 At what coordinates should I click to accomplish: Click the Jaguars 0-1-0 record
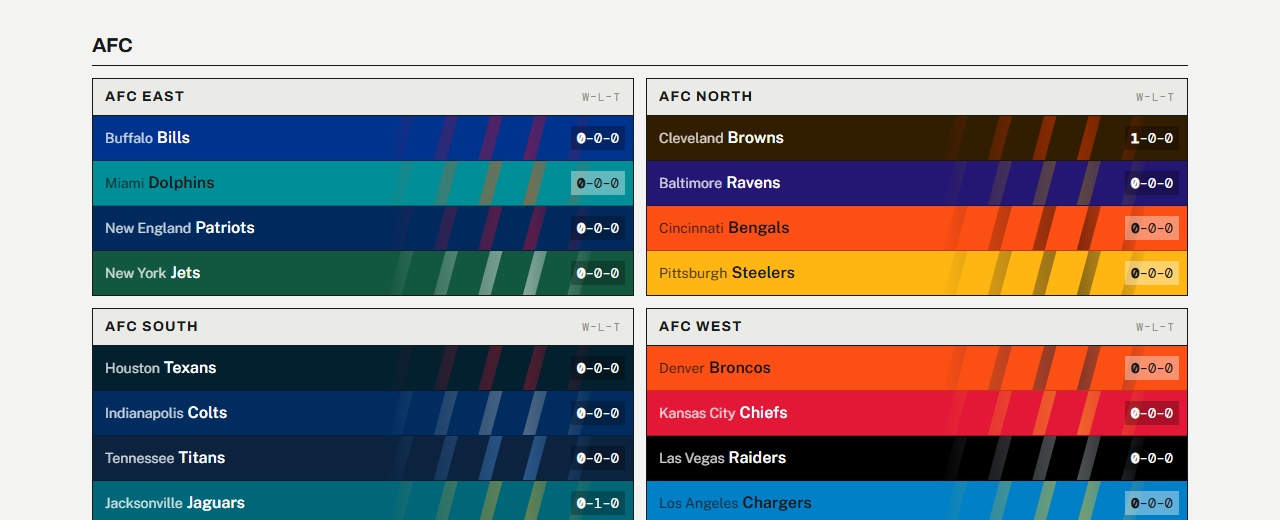click(x=598, y=503)
